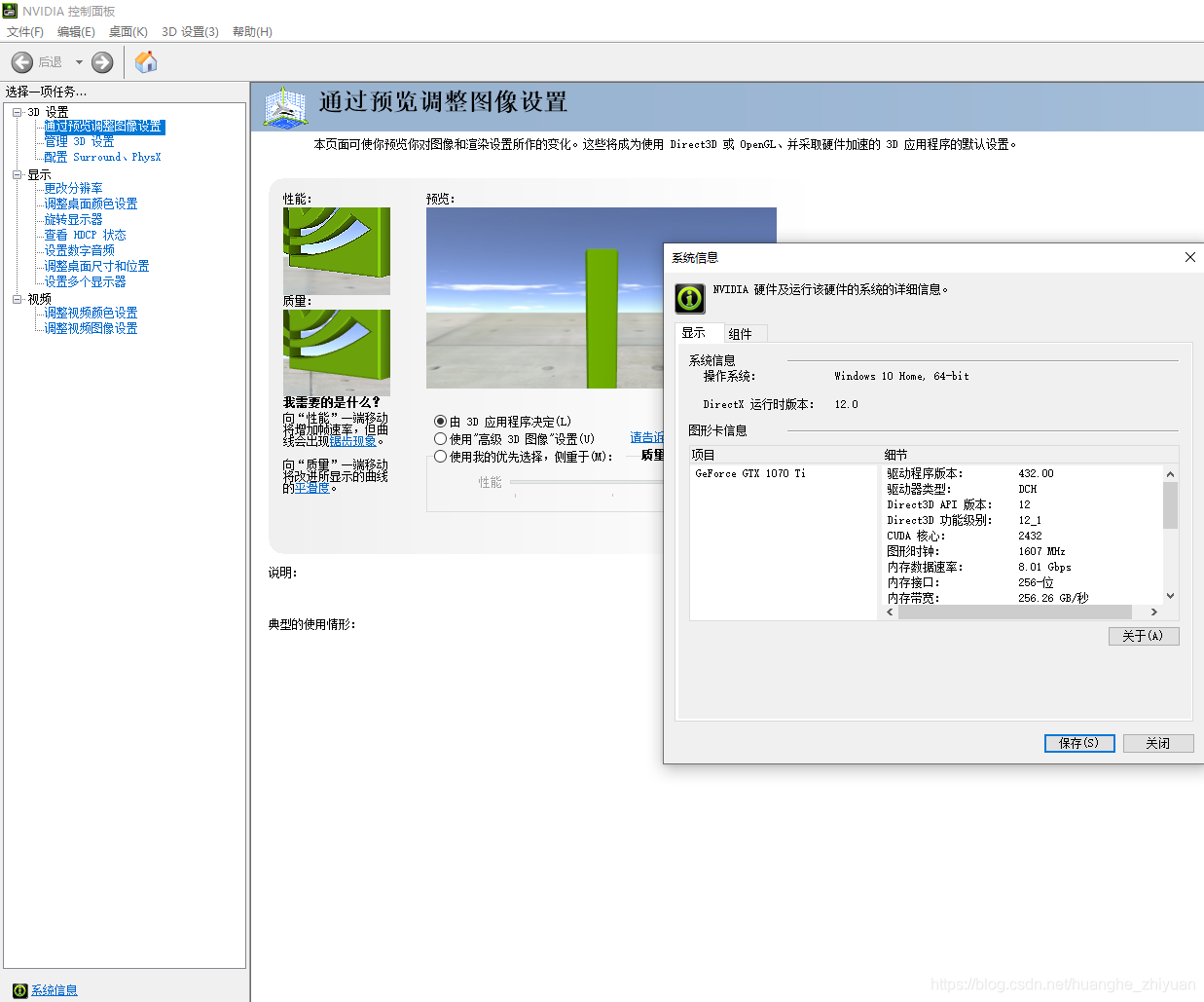This screenshot has height=1002, width=1204.
Task: Click the 系统信息 icon at bottom left
Action: (x=19, y=990)
